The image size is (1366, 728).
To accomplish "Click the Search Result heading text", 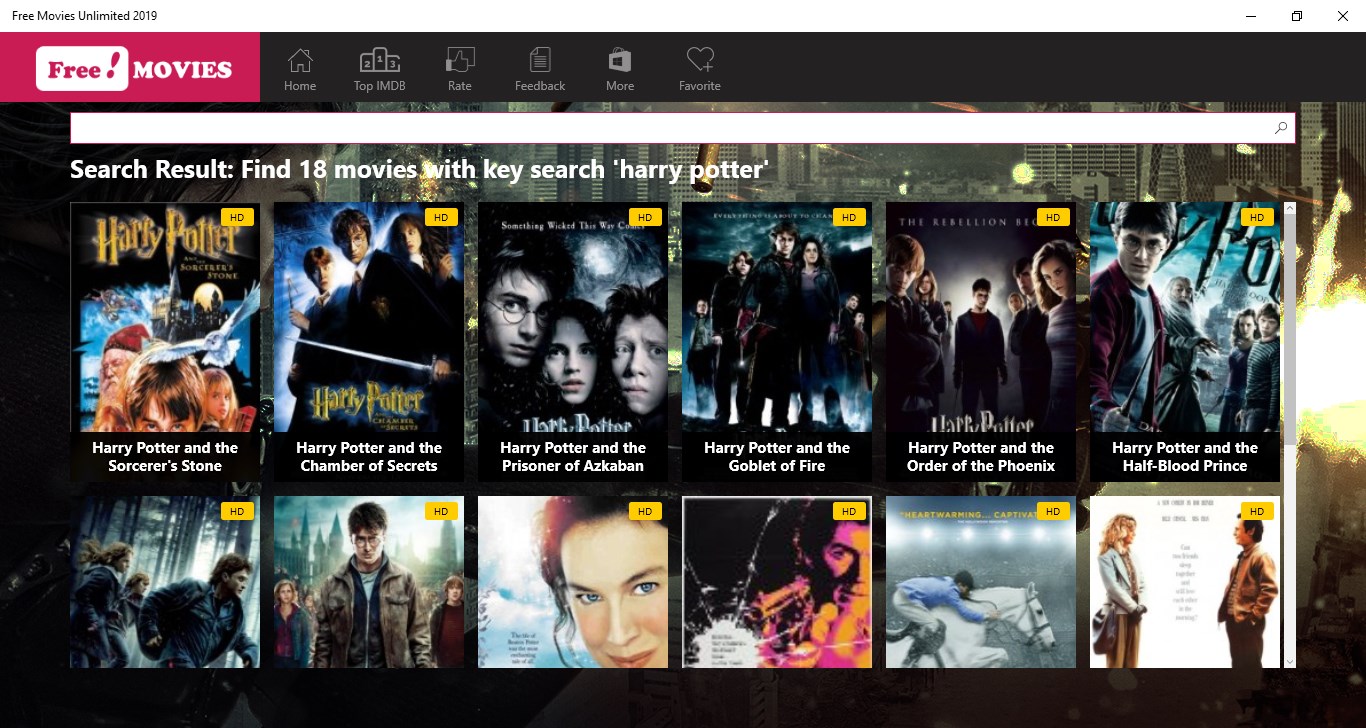I will [x=419, y=170].
